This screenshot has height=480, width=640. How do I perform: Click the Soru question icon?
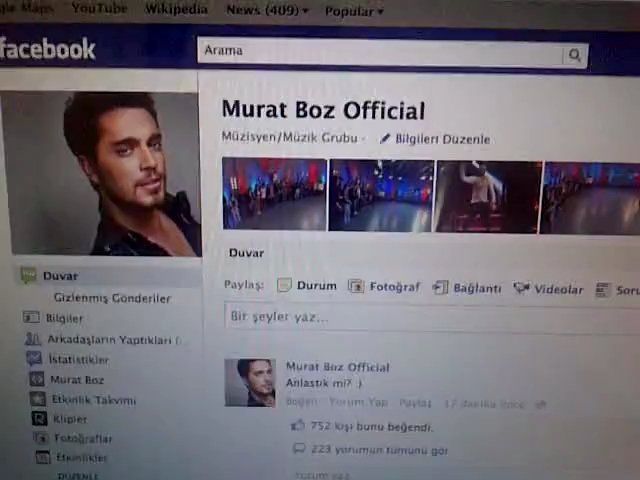[x=603, y=290]
